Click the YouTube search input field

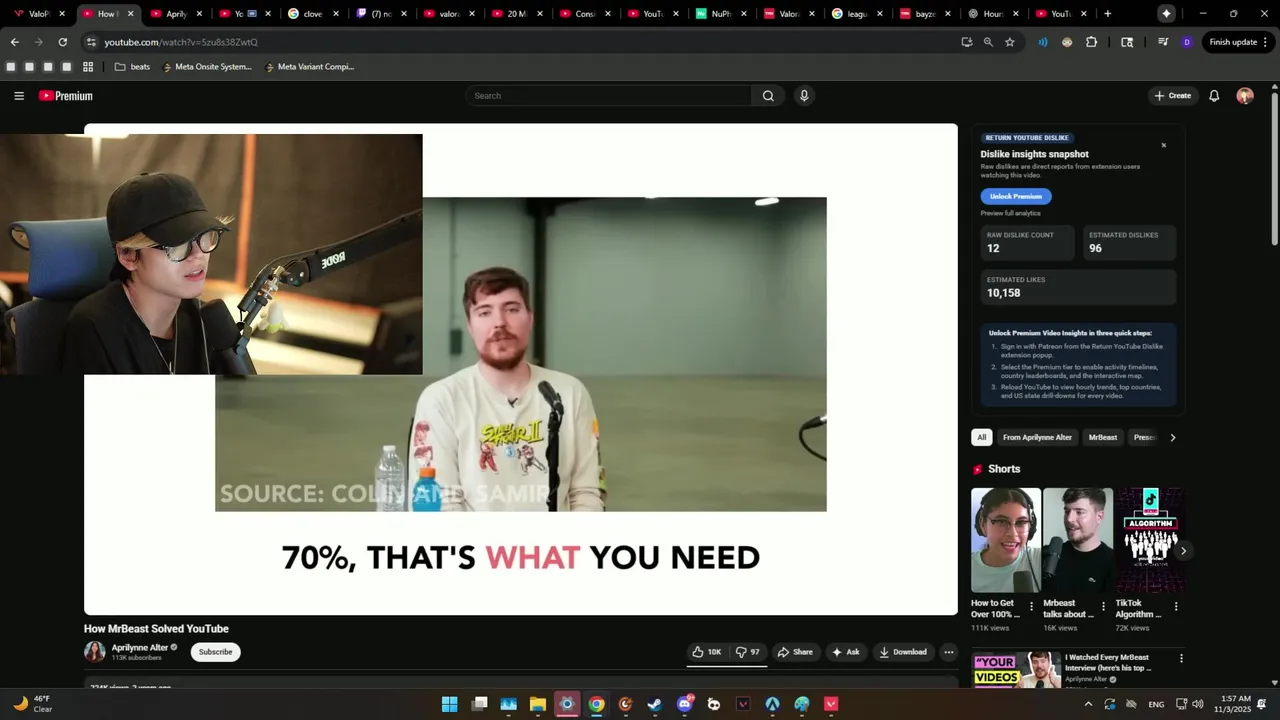pyautogui.click(x=608, y=96)
